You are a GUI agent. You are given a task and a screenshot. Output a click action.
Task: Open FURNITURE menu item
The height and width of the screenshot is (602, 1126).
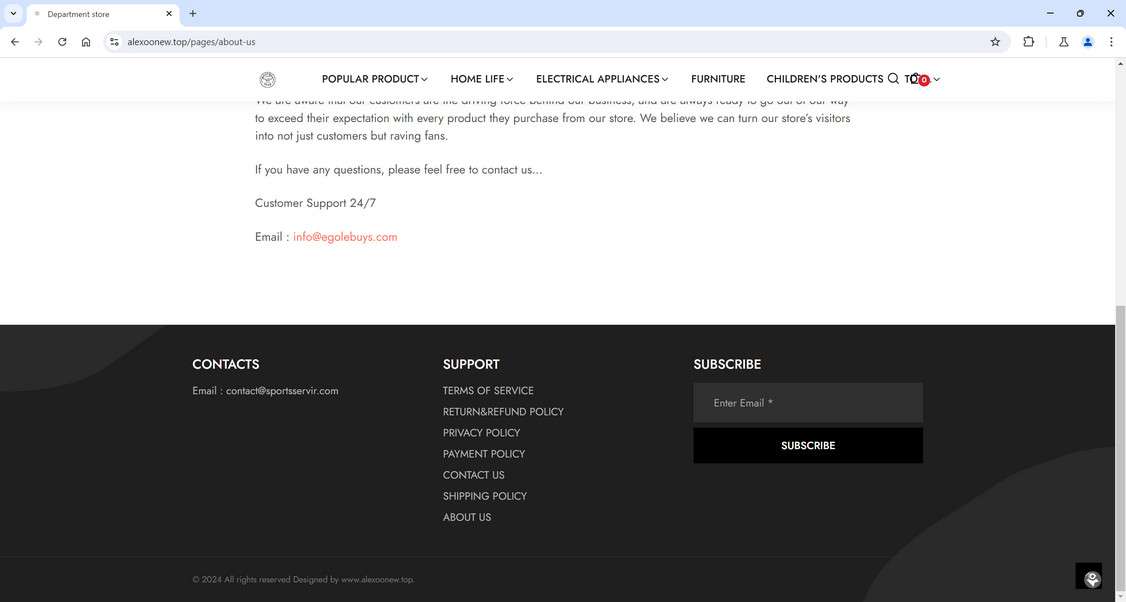pyautogui.click(x=718, y=79)
